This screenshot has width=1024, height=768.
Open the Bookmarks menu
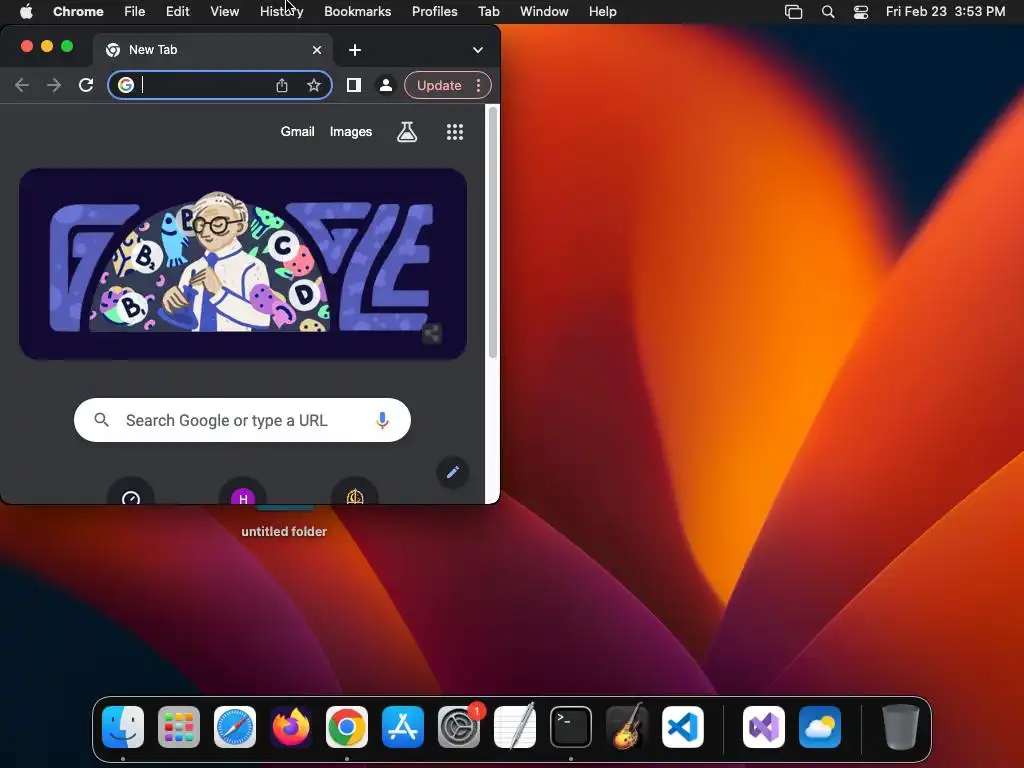[358, 12]
